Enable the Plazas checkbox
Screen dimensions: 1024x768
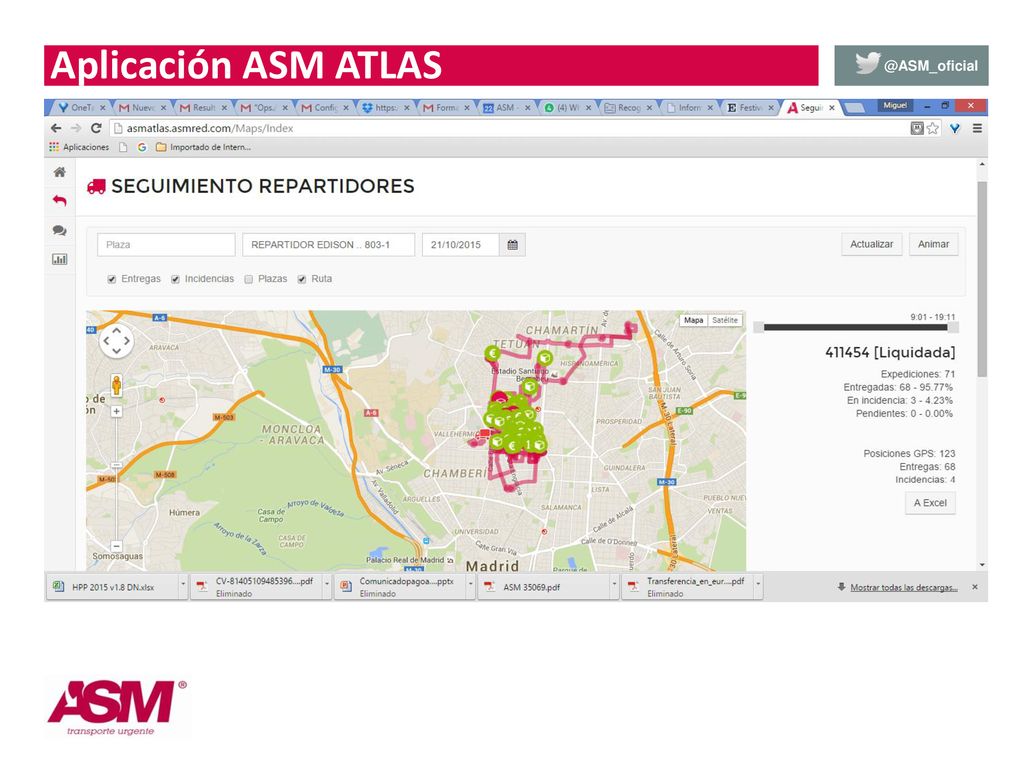click(x=248, y=280)
